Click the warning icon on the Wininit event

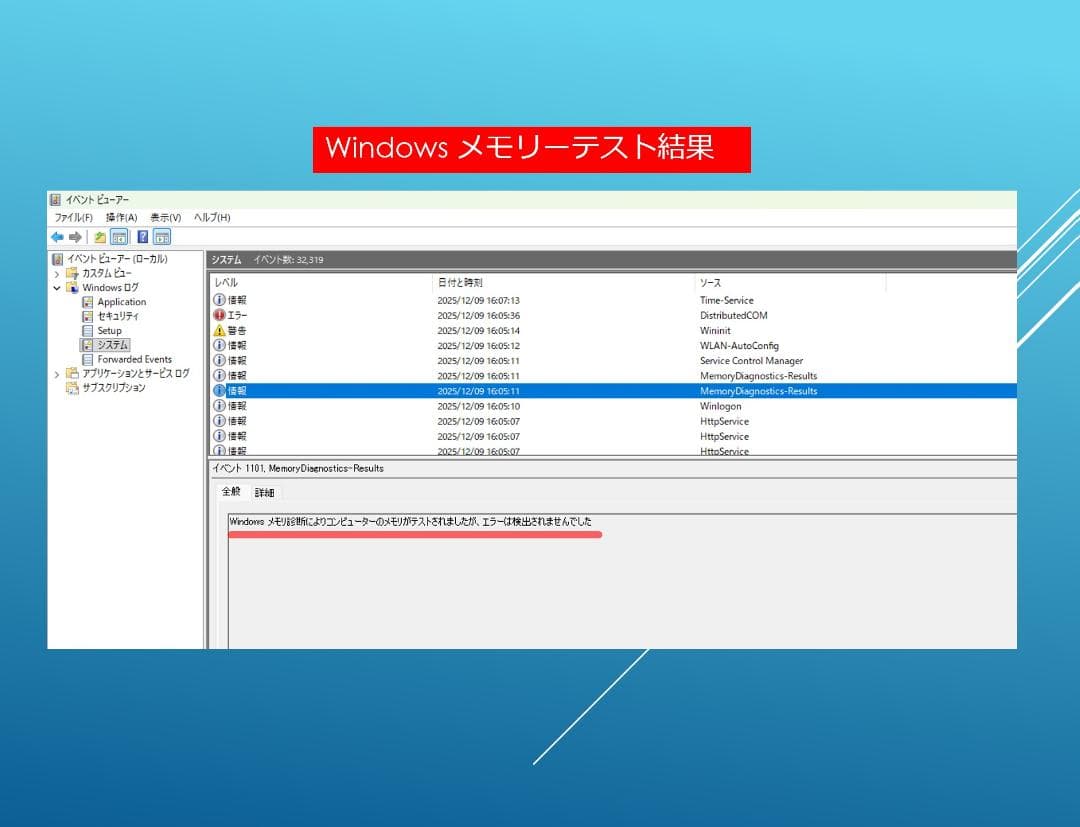pyautogui.click(x=221, y=329)
